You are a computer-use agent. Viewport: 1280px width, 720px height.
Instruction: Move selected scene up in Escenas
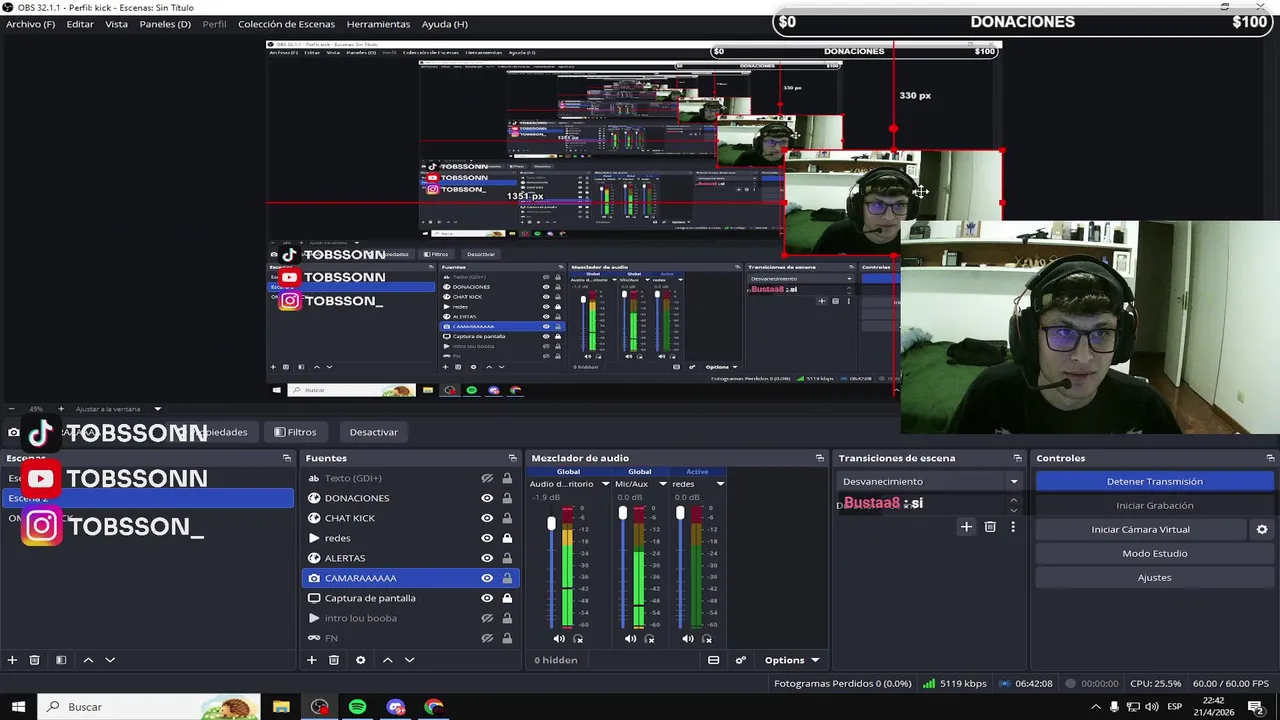tap(88, 660)
